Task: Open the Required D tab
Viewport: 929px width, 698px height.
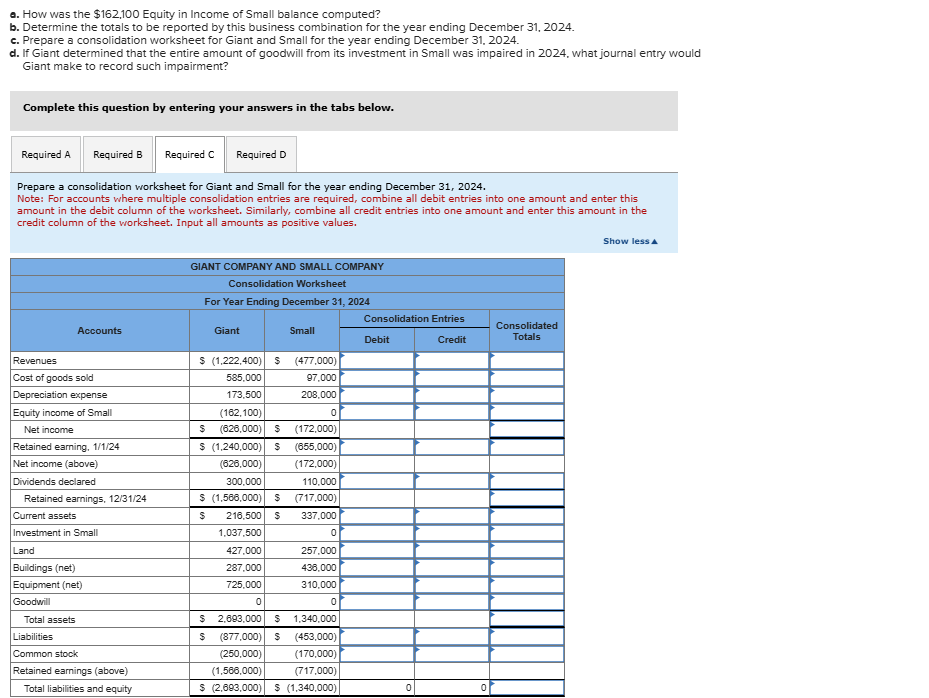Action: [x=261, y=154]
